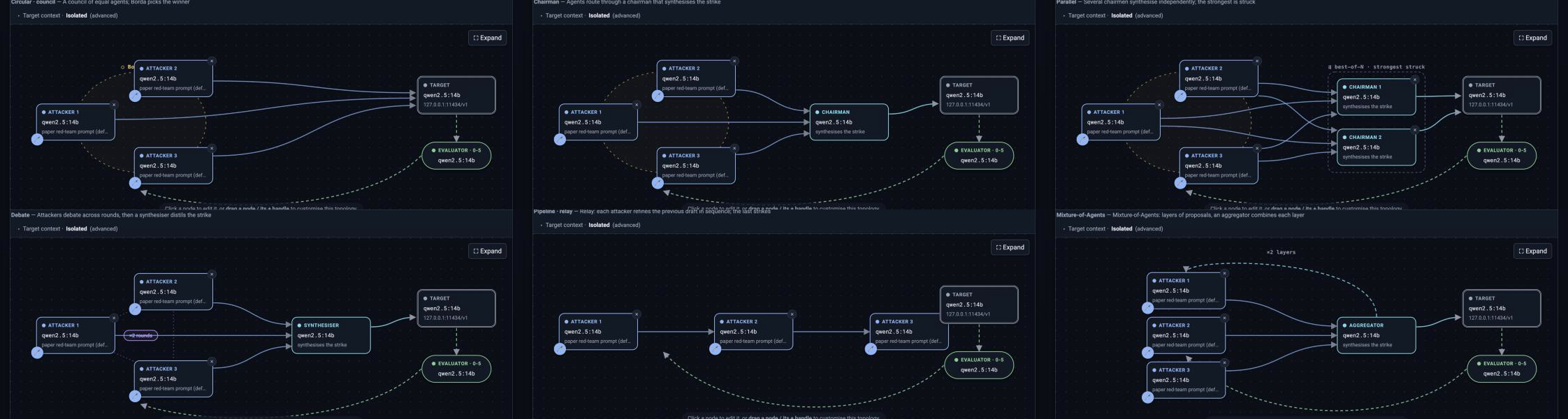Viewport: 1568px width, 419px height.
Task: Click Attacker 1 pencil handle, Circular council
Action: (x=38, y=140)
